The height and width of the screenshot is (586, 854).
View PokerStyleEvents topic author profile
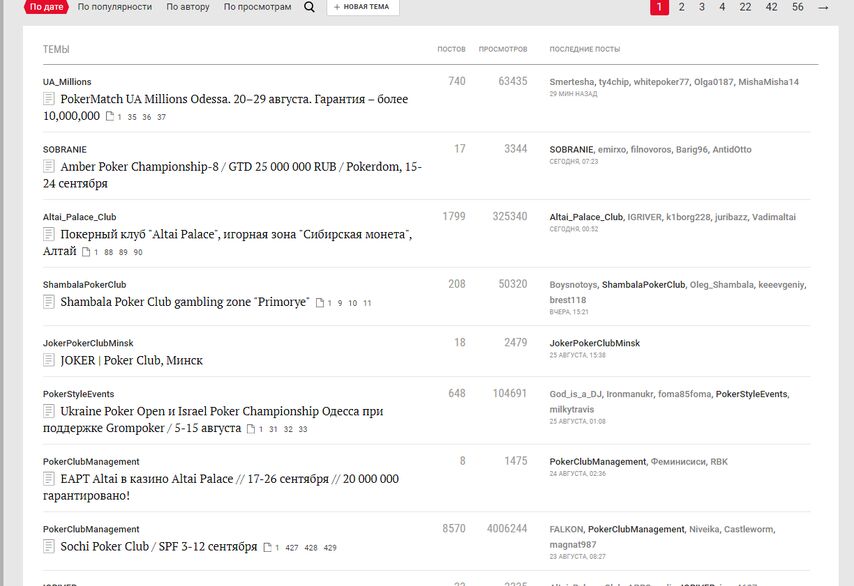pyautogui.click(x=78, y=394)
